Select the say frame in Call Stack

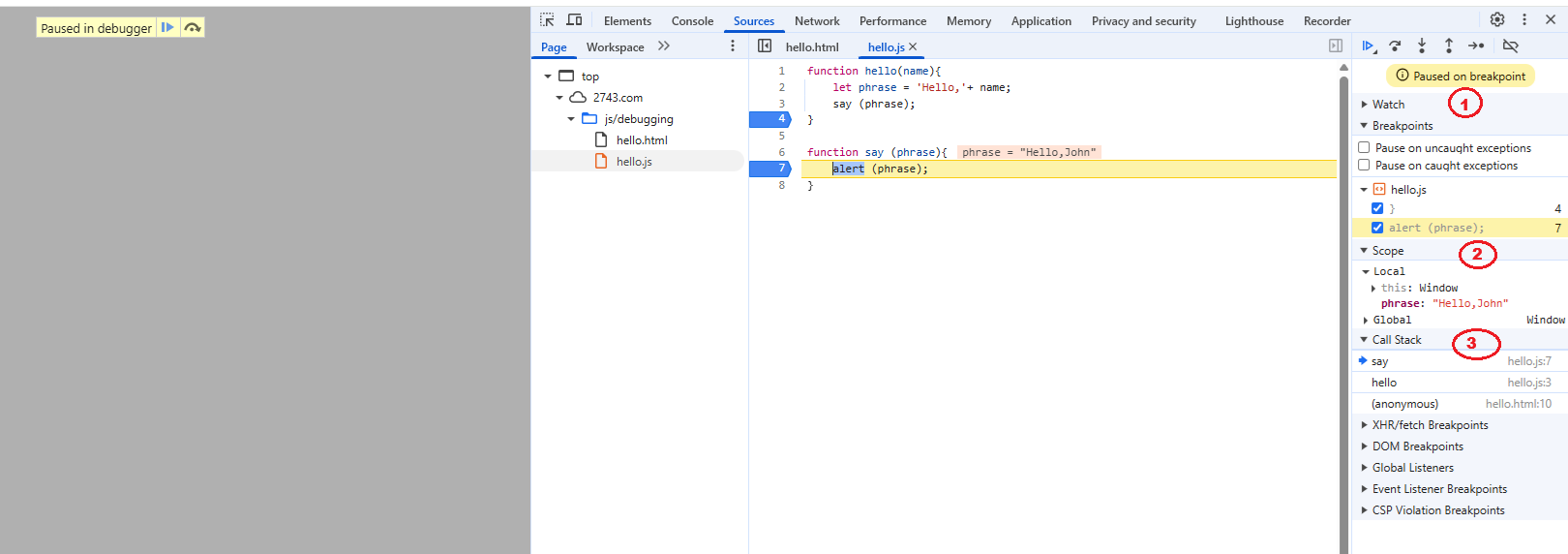[1460, 360]
